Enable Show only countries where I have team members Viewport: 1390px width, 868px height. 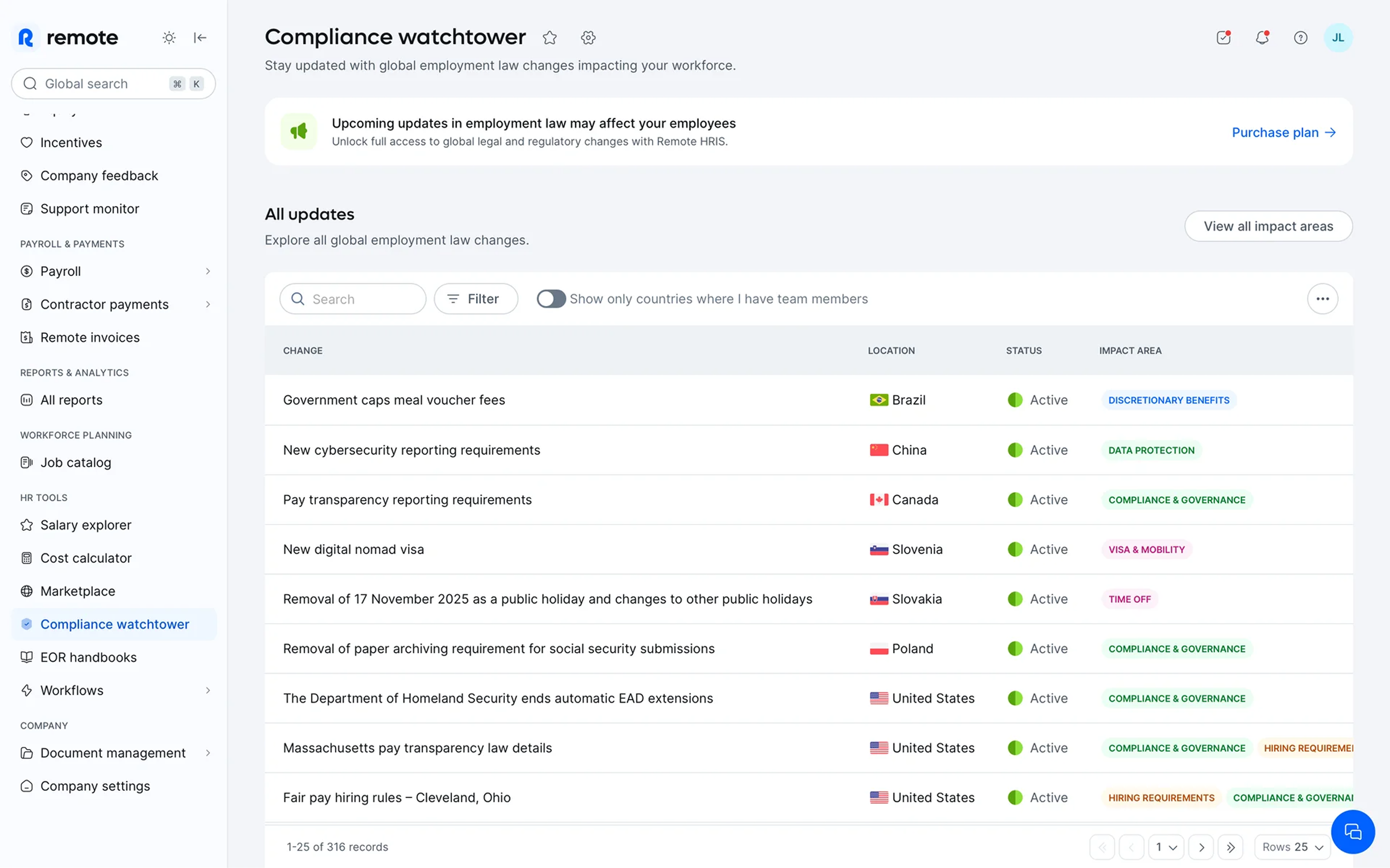tap(550, 299)
